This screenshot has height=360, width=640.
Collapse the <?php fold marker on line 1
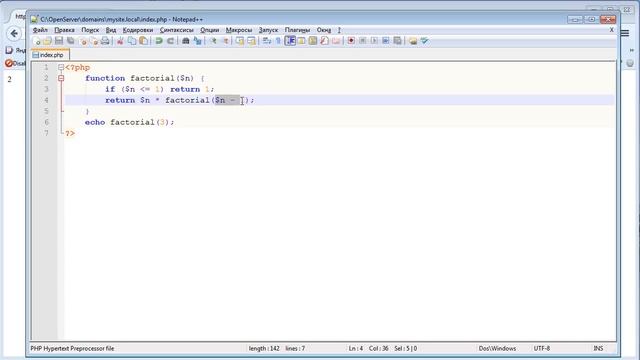point(61,67)
